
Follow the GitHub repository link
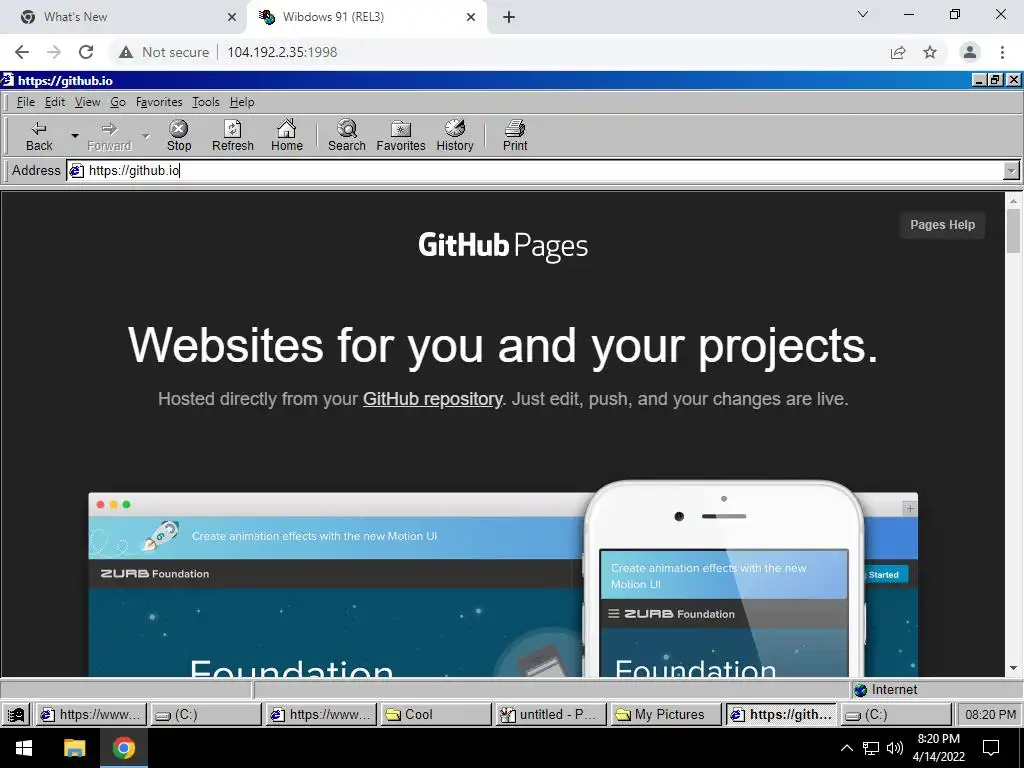(x=433, y=398)
